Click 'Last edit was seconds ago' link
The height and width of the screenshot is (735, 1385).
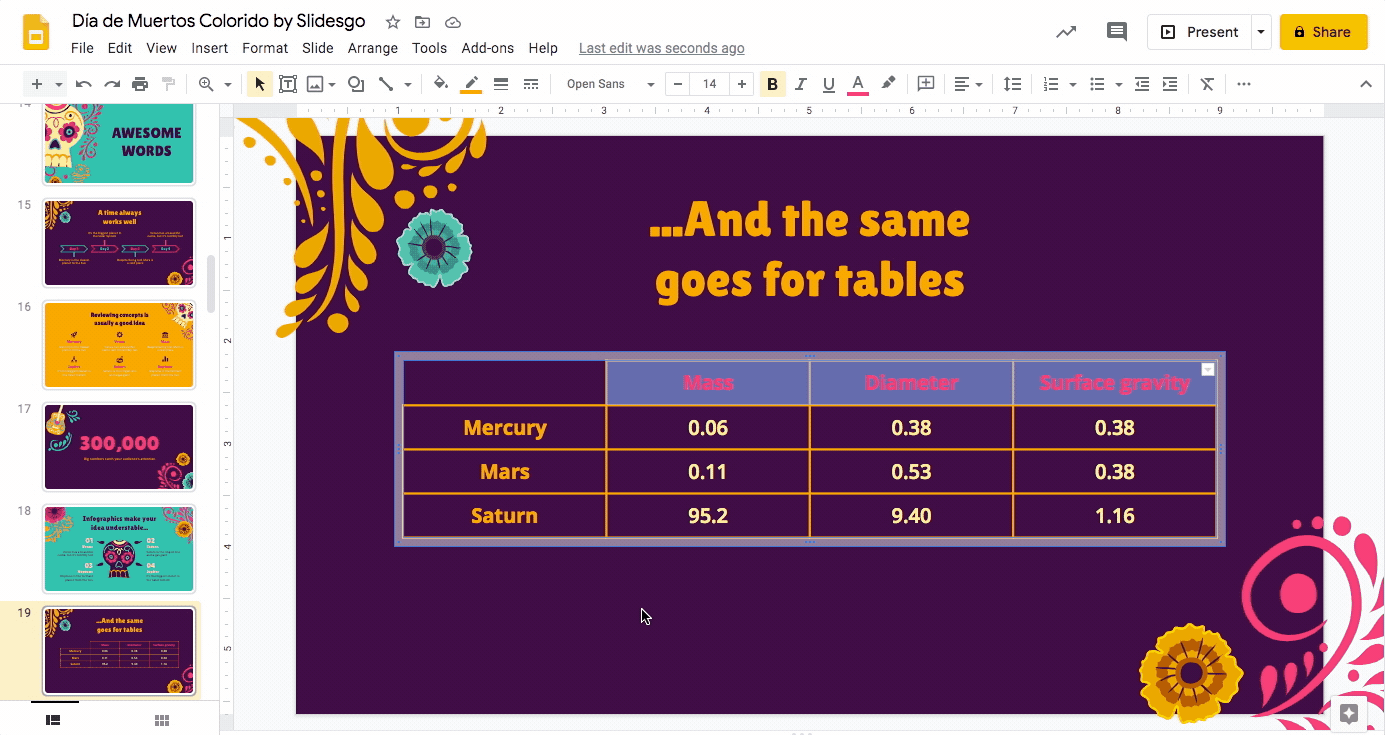(x=662, y=48)
